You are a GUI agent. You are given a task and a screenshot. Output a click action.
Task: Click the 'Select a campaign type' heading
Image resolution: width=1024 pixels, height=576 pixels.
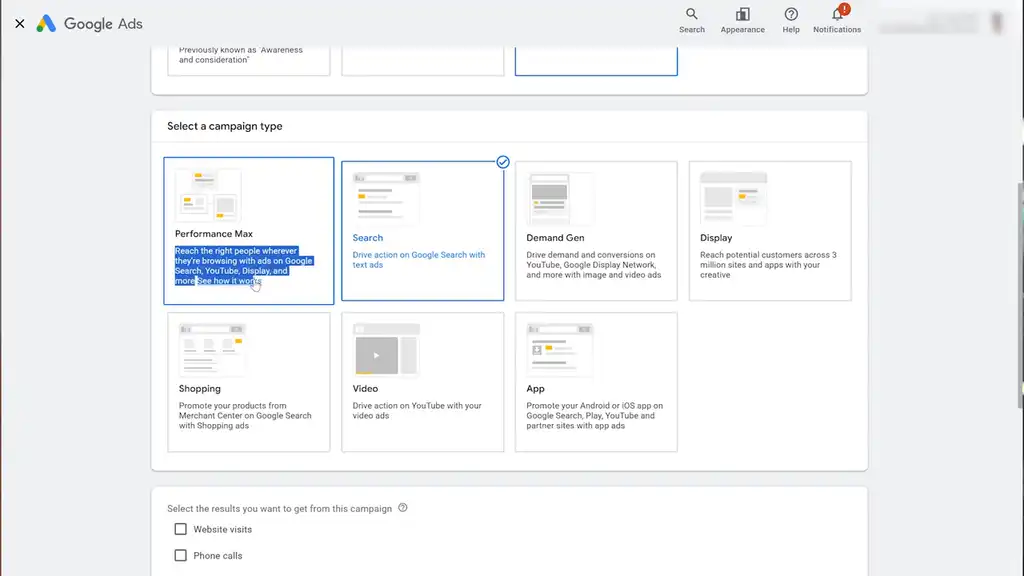point(225,126)
